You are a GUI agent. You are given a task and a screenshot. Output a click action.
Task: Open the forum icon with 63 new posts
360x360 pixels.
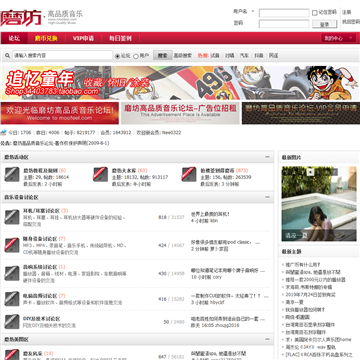point(100,174)
